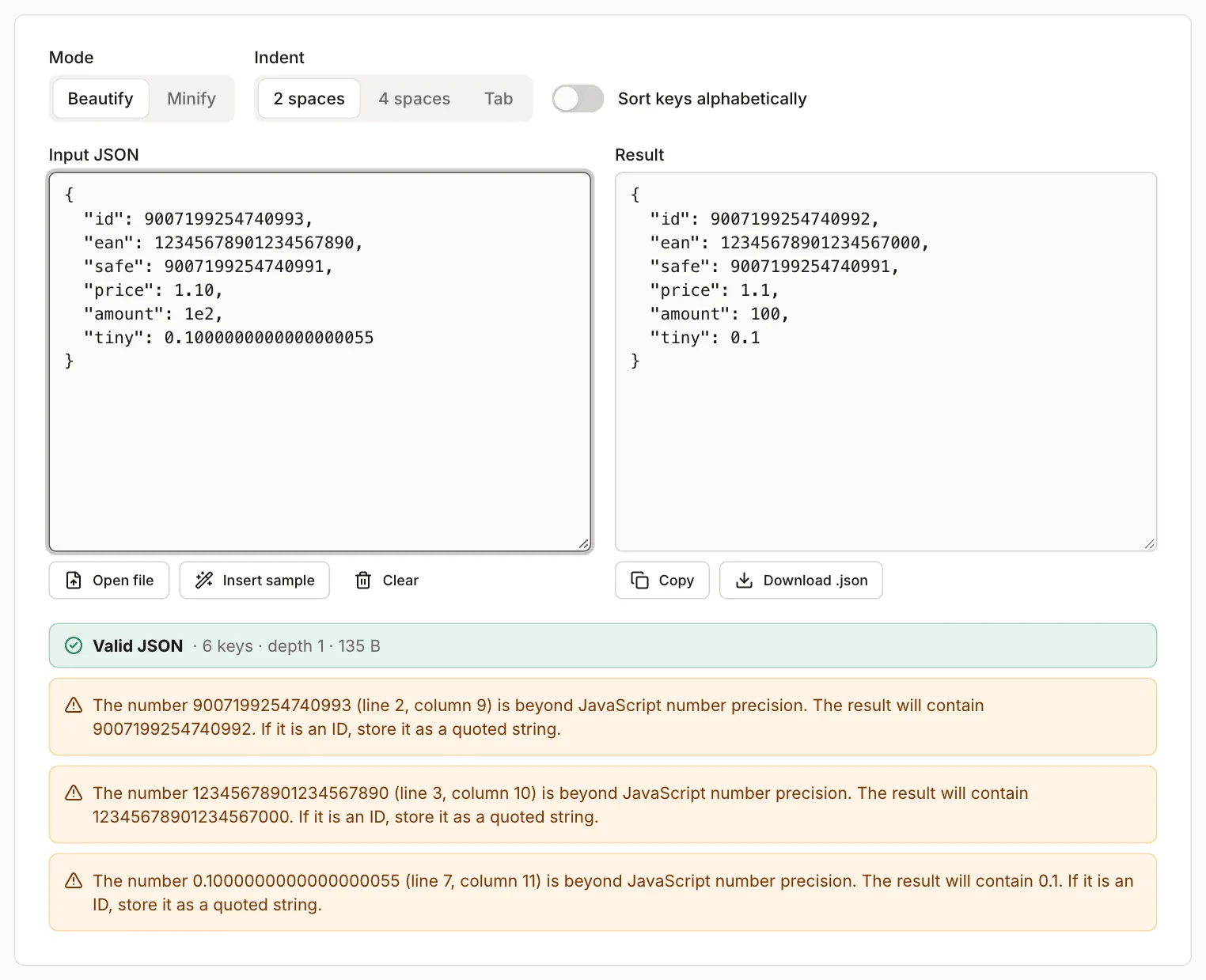Click the "amount": 100 result line
This screenshot has height=980, width=1206.
pos(719,314)
